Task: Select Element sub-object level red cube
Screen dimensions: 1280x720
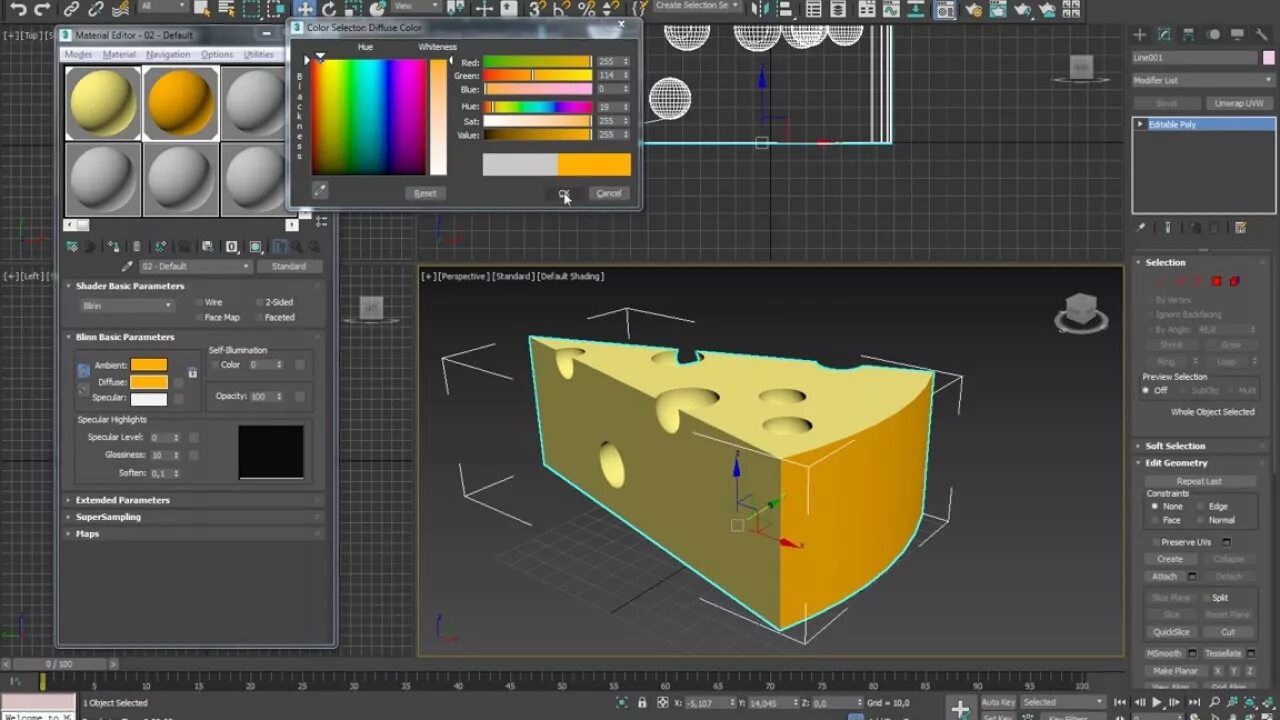Action: click(x=1235, y=282)
